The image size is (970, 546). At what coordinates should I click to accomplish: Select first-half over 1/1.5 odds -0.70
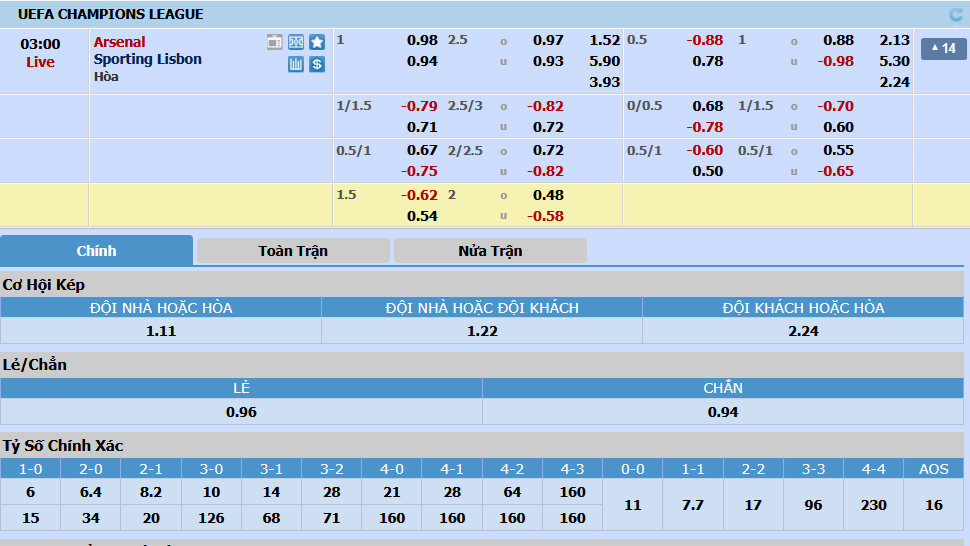[x=835, y=106]
